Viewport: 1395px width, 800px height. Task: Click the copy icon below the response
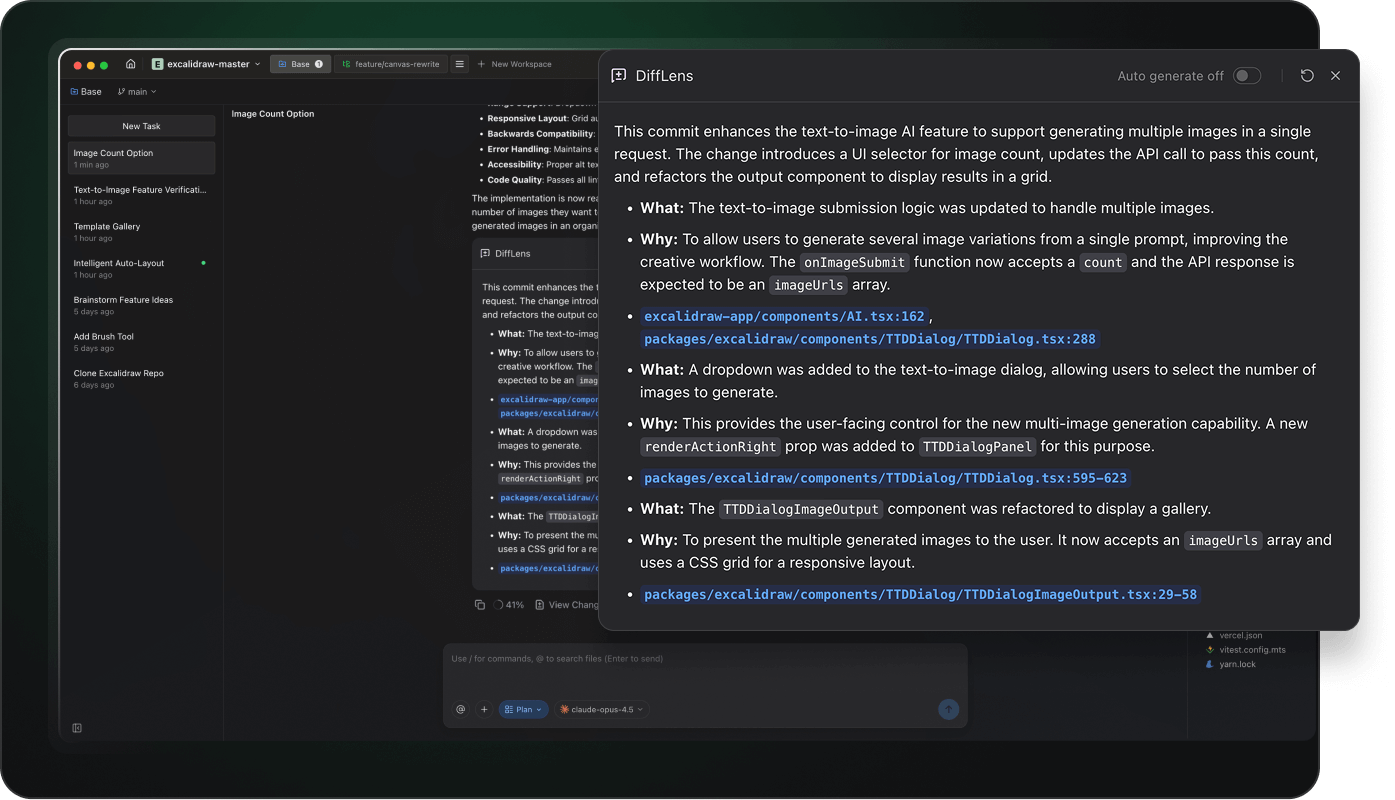(x=480, y=605)
